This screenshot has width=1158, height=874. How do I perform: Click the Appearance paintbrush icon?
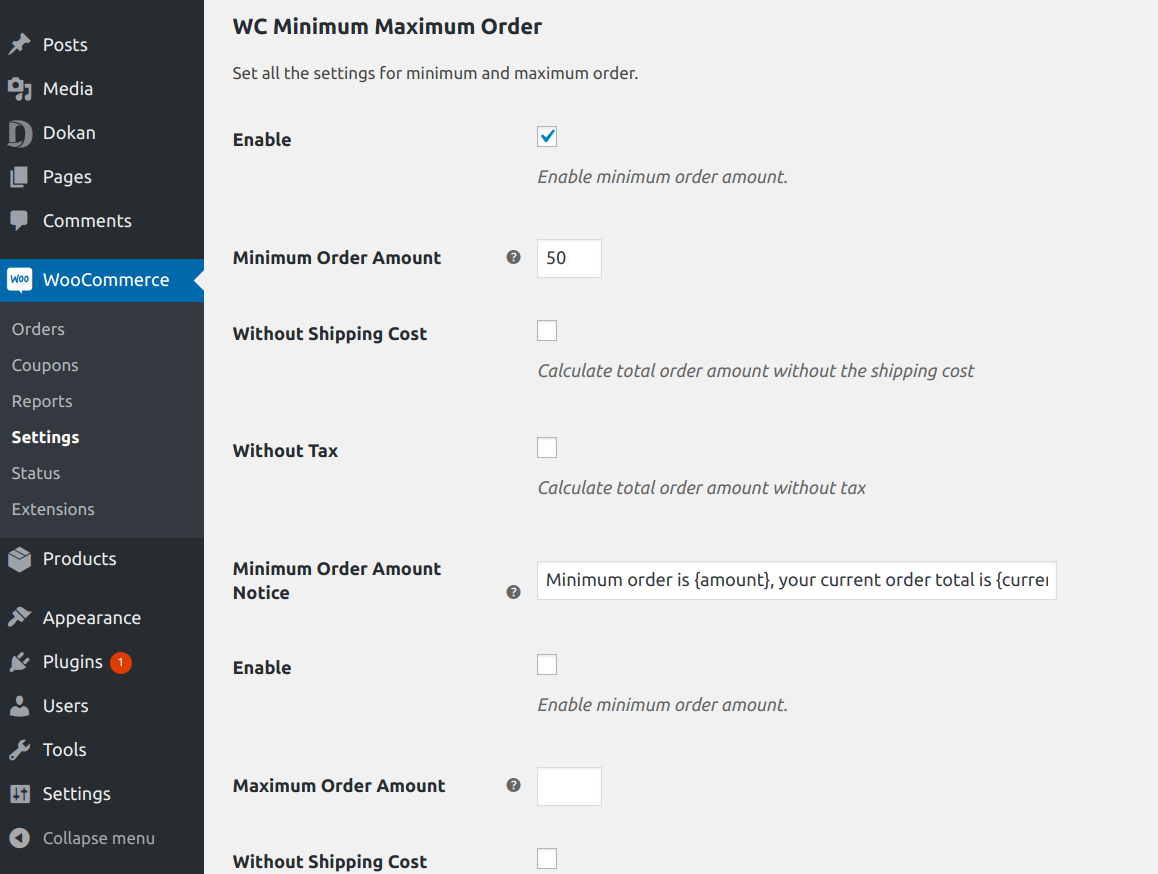click(20, 618)
